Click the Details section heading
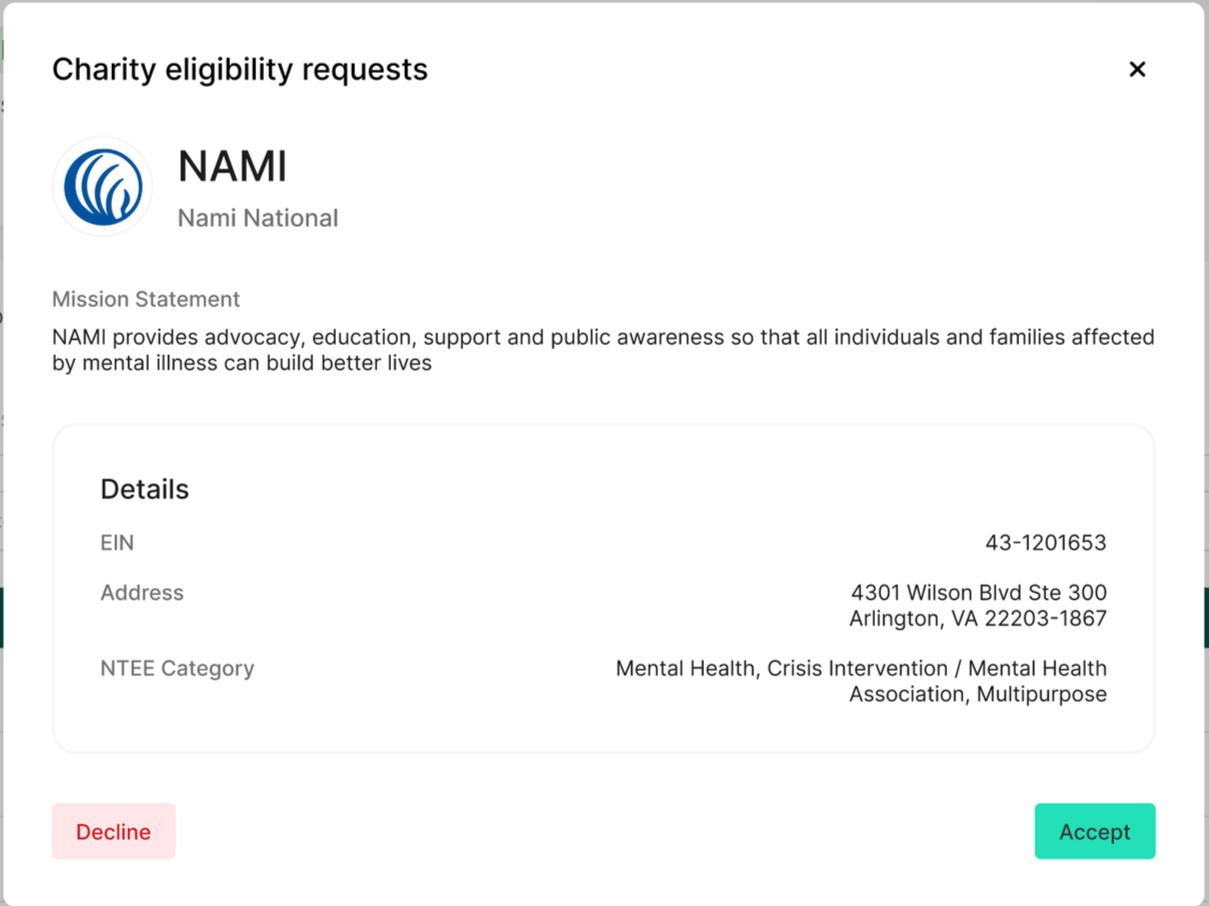The image size is (1209, 906). (145, 489)
